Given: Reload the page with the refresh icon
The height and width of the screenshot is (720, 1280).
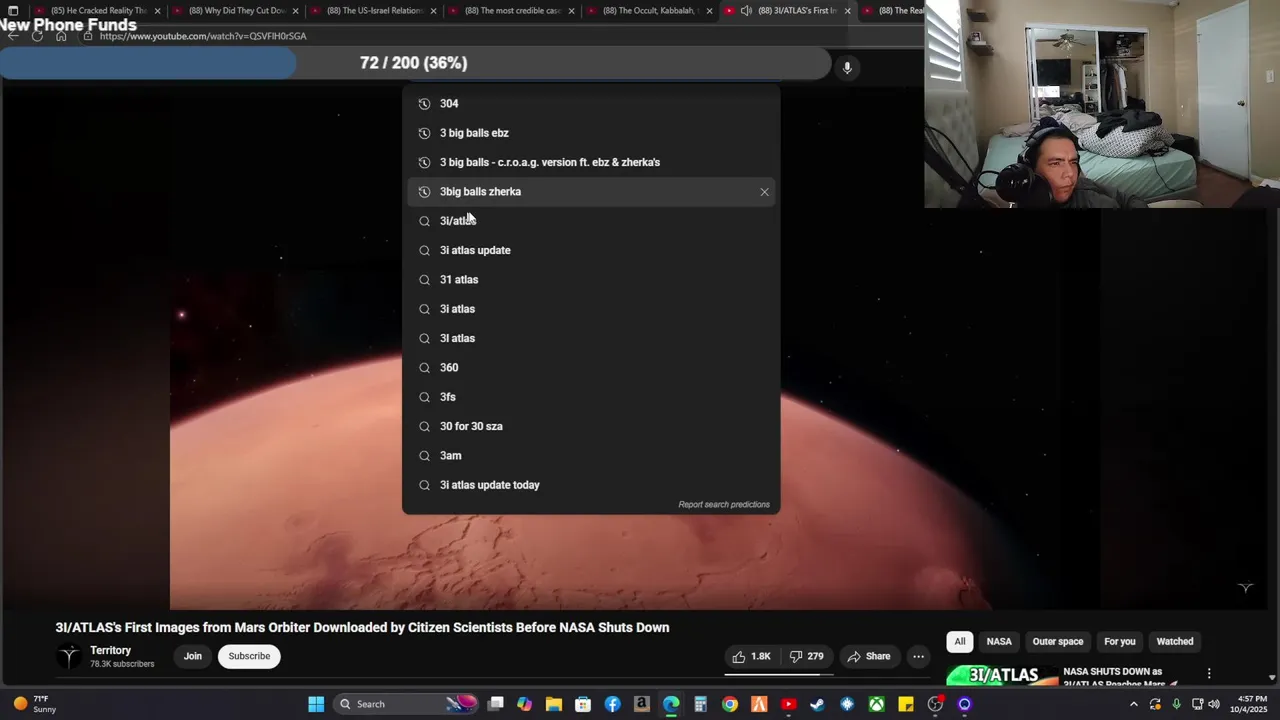Looking at the screenshot, I should coord(37,36).
